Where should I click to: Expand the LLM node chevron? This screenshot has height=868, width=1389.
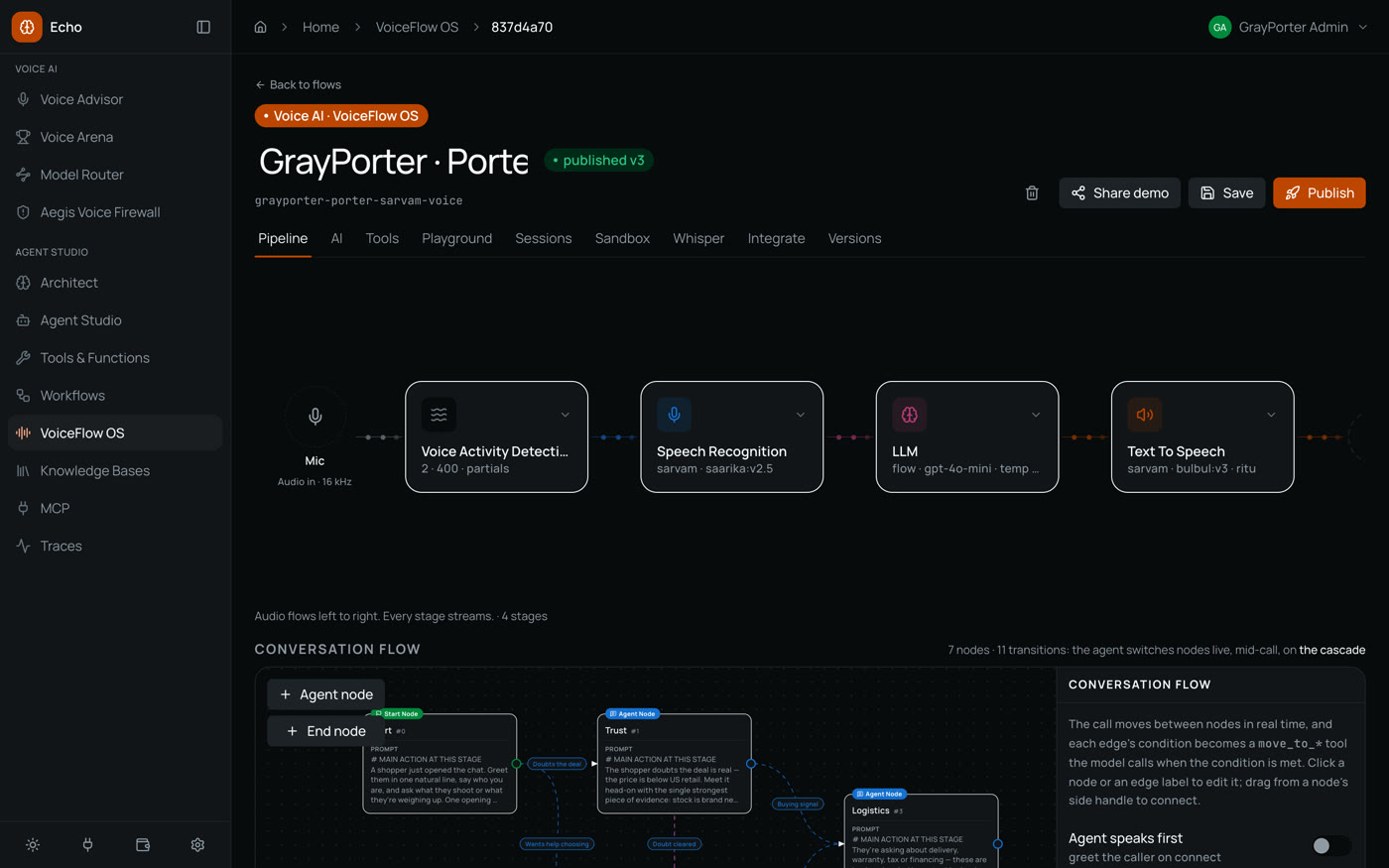click(1035, 415)
